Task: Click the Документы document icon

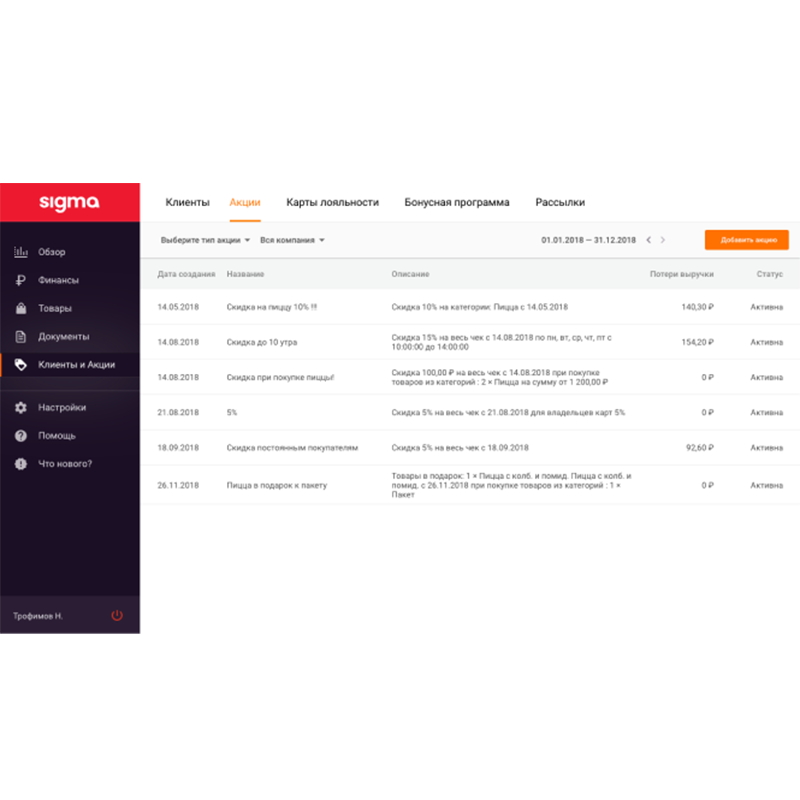Action: pyautogui.click(x=20, y=336)
